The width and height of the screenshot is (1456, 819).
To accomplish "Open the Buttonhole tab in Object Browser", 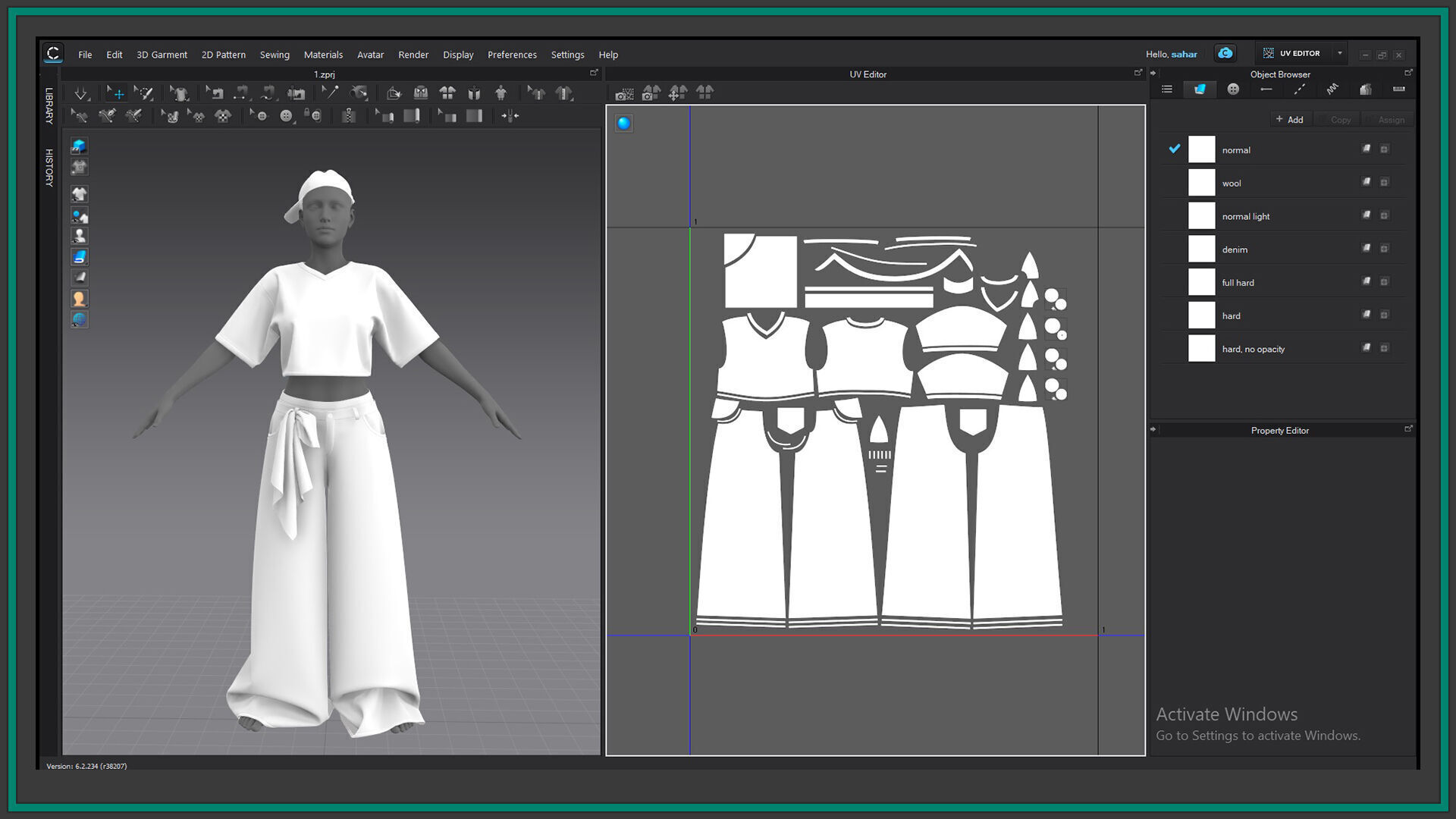I will [1266, 89].
